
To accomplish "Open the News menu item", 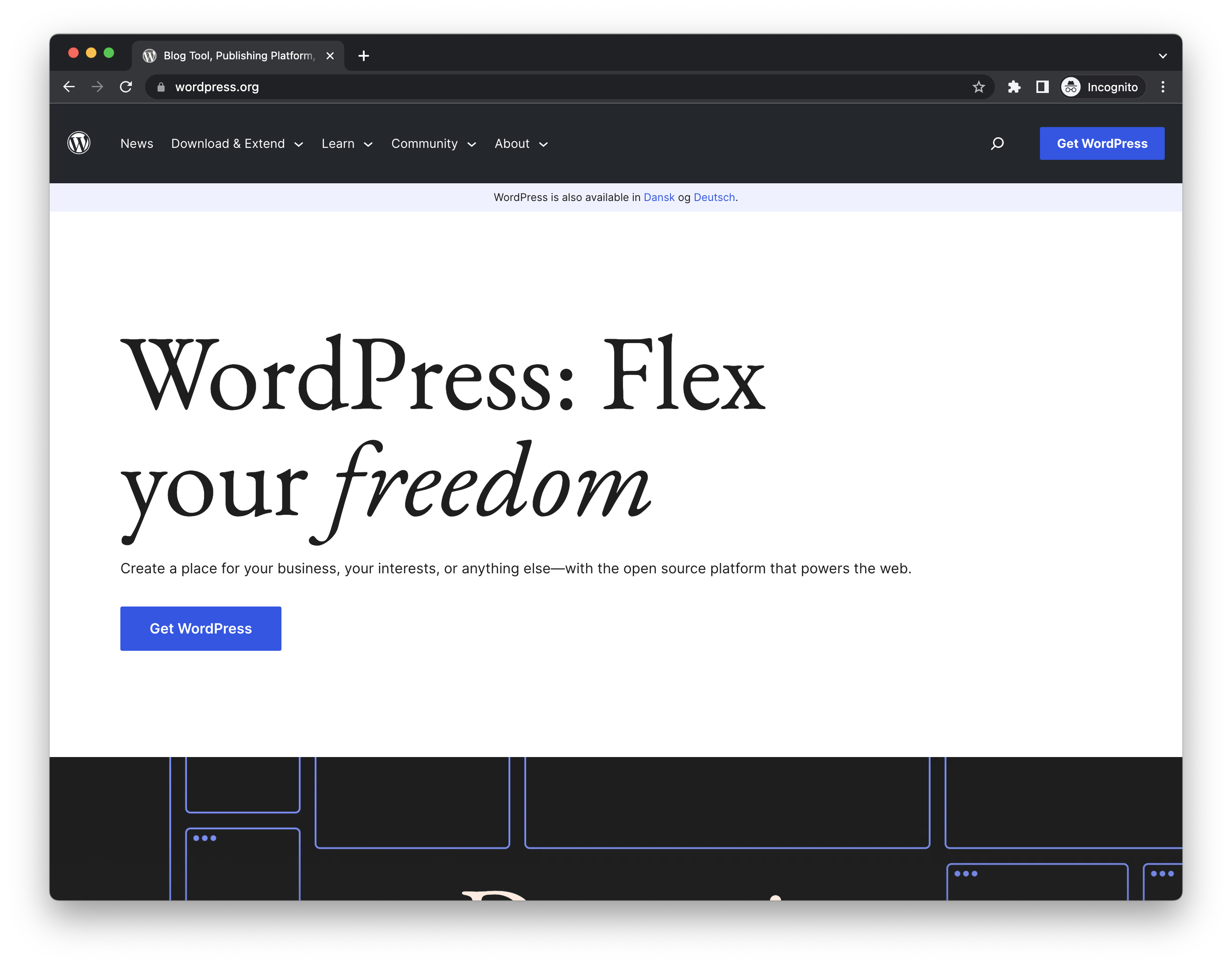I will 137,143.
